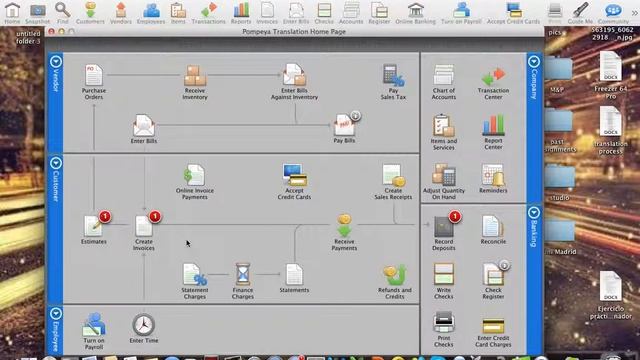Open Online Banking from the toolbar
640x360 pixels.
pyautogui.click(x=416, y=13)
